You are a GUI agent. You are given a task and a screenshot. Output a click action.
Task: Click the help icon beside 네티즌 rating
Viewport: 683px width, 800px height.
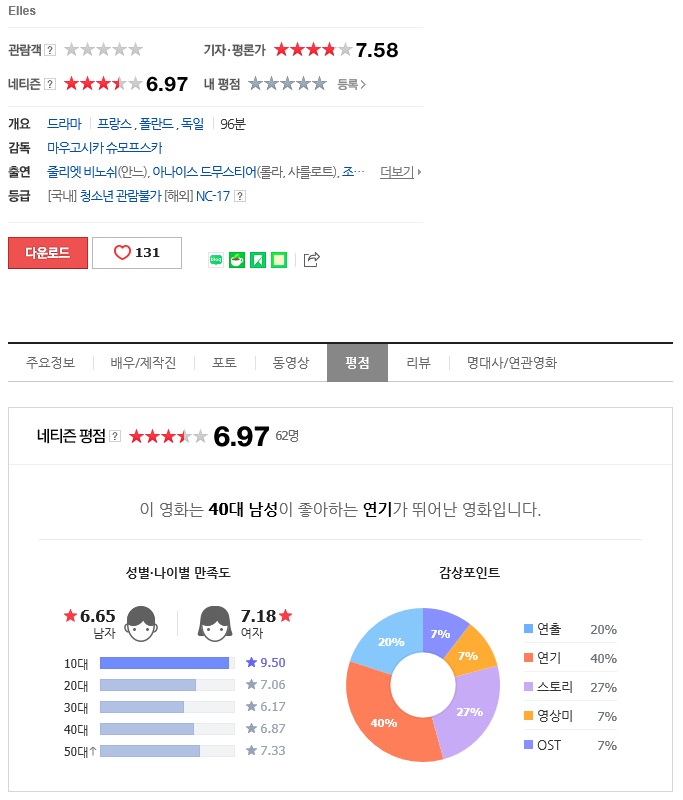coord(50,84)
